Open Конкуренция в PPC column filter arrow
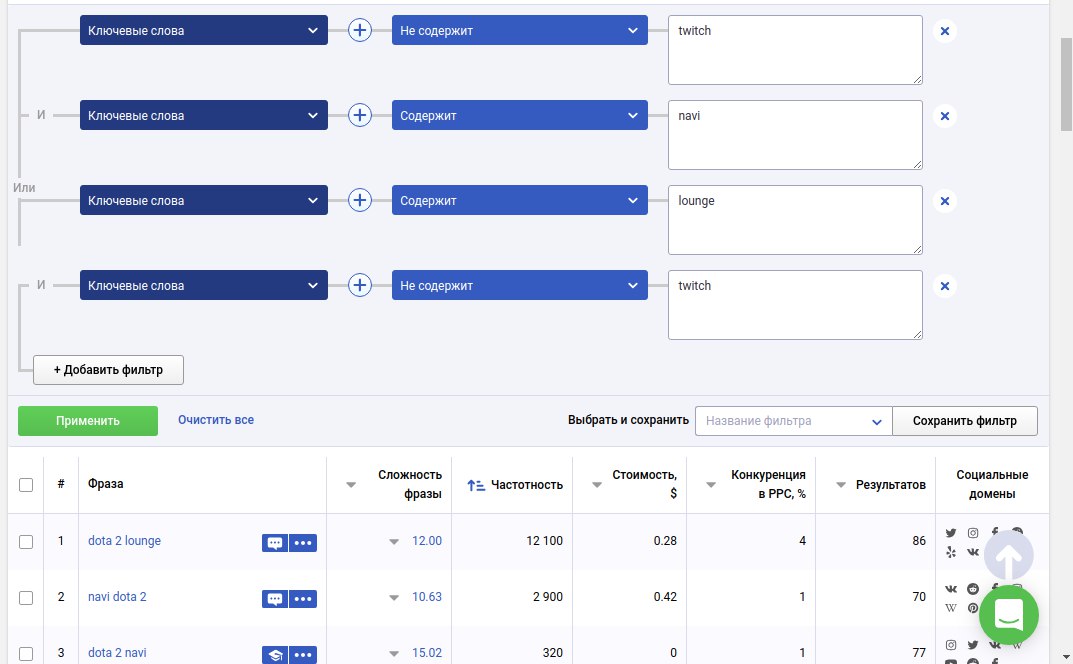 coord(711,485)
